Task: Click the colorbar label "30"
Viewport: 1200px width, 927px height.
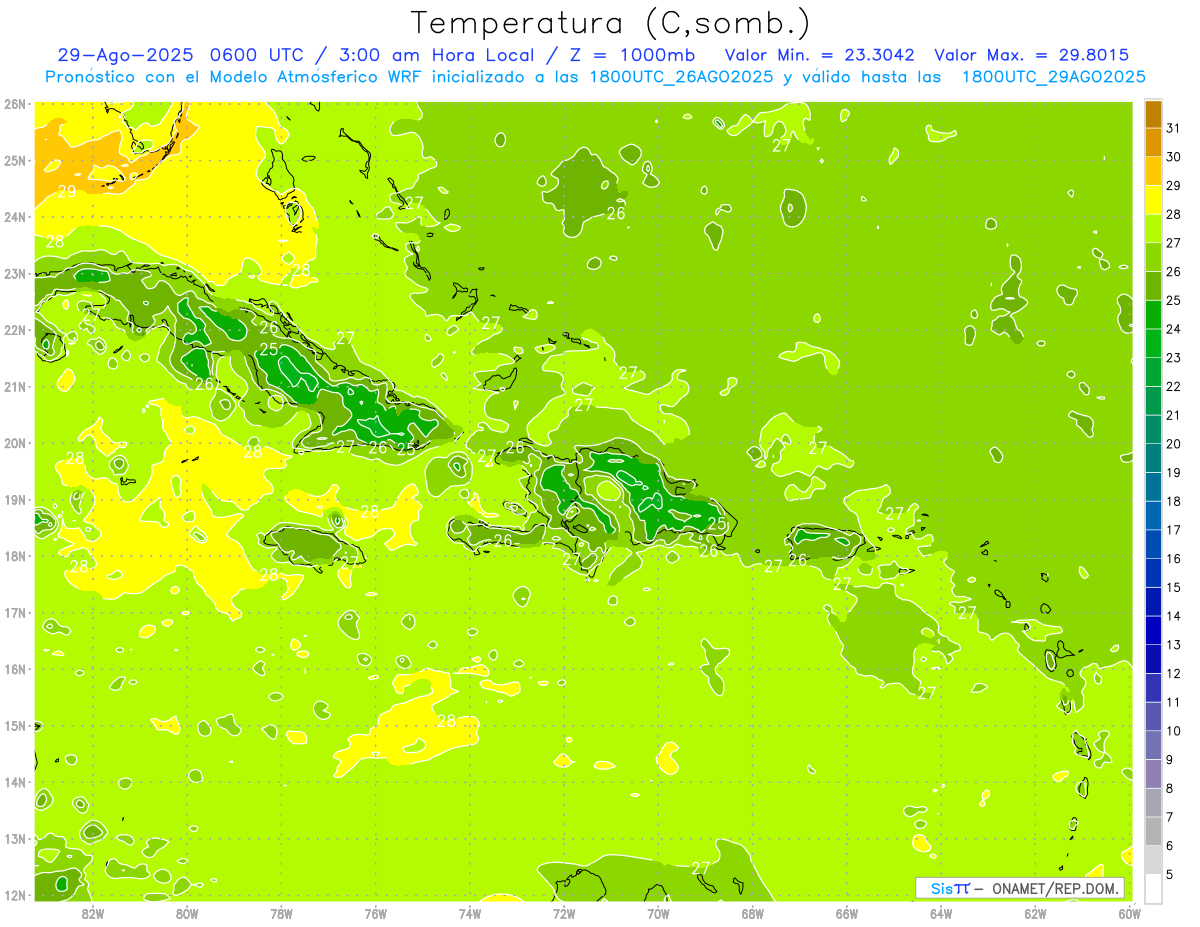Action: (1174, 157)
